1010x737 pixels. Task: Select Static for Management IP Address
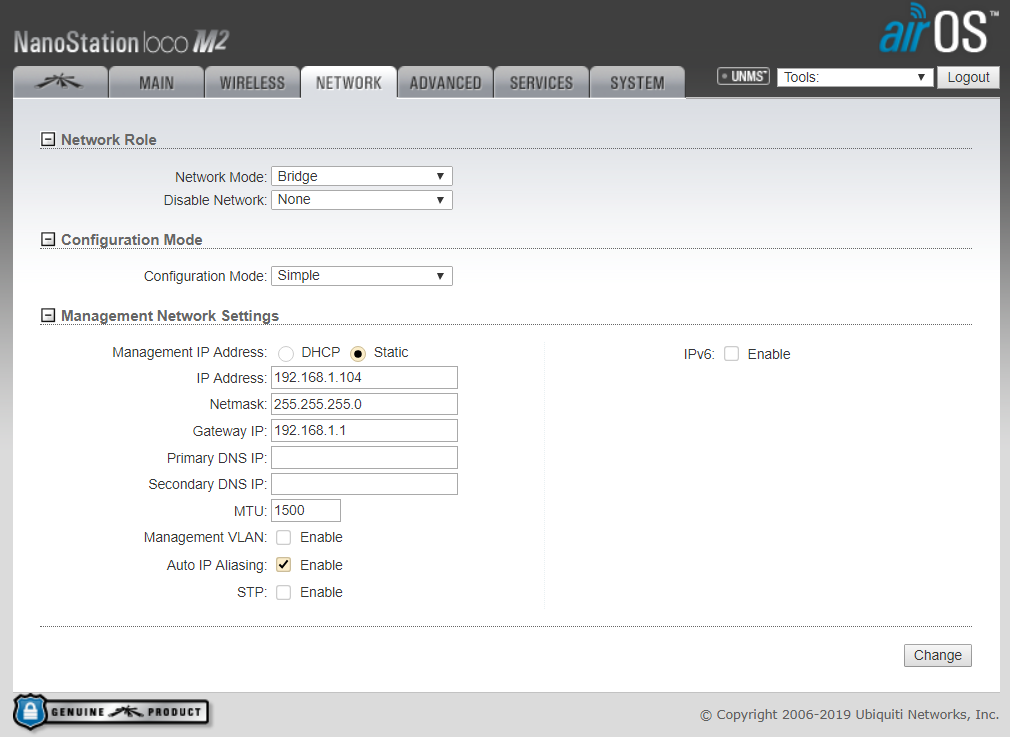358,354
